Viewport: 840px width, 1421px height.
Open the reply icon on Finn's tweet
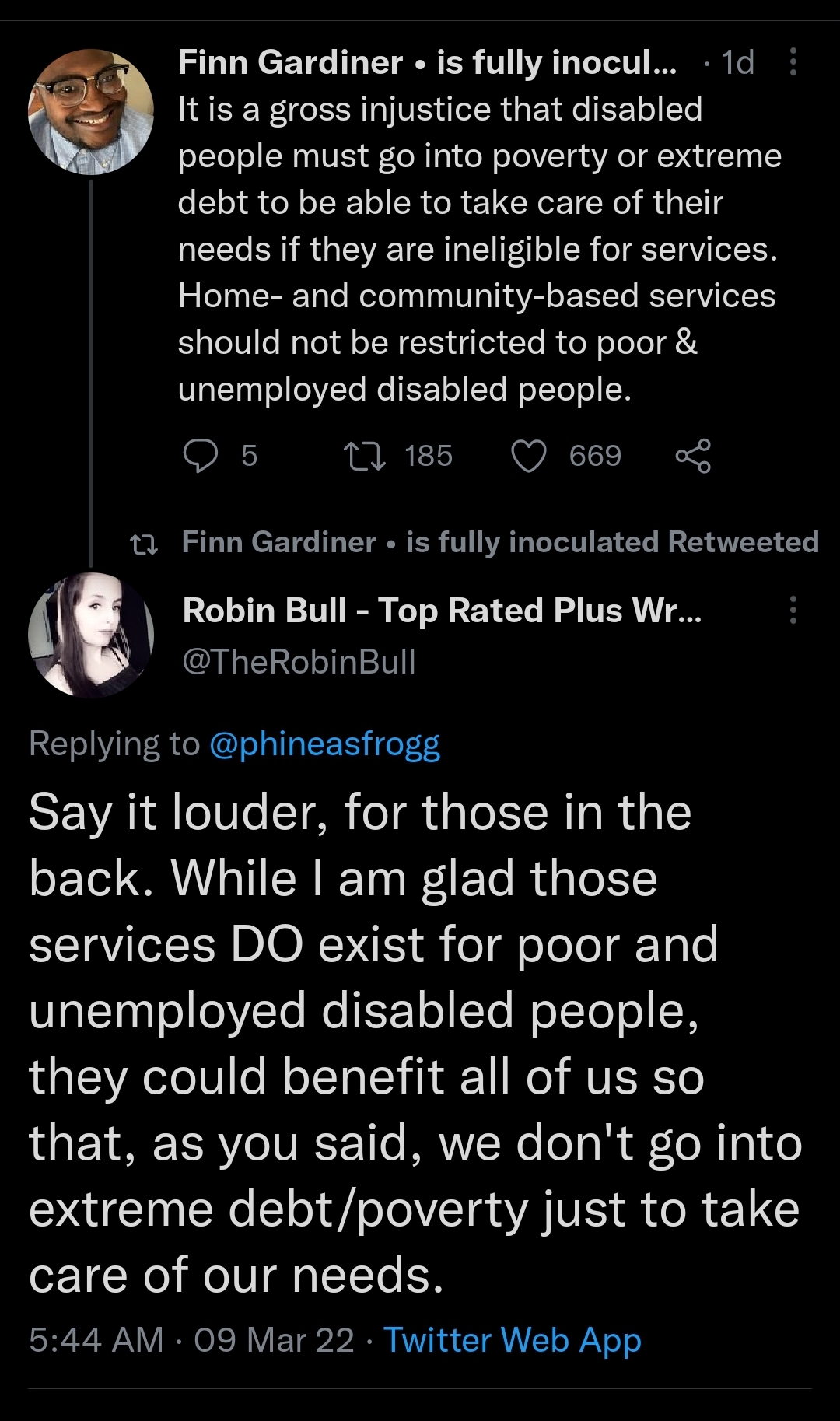(x=201, y=456)
